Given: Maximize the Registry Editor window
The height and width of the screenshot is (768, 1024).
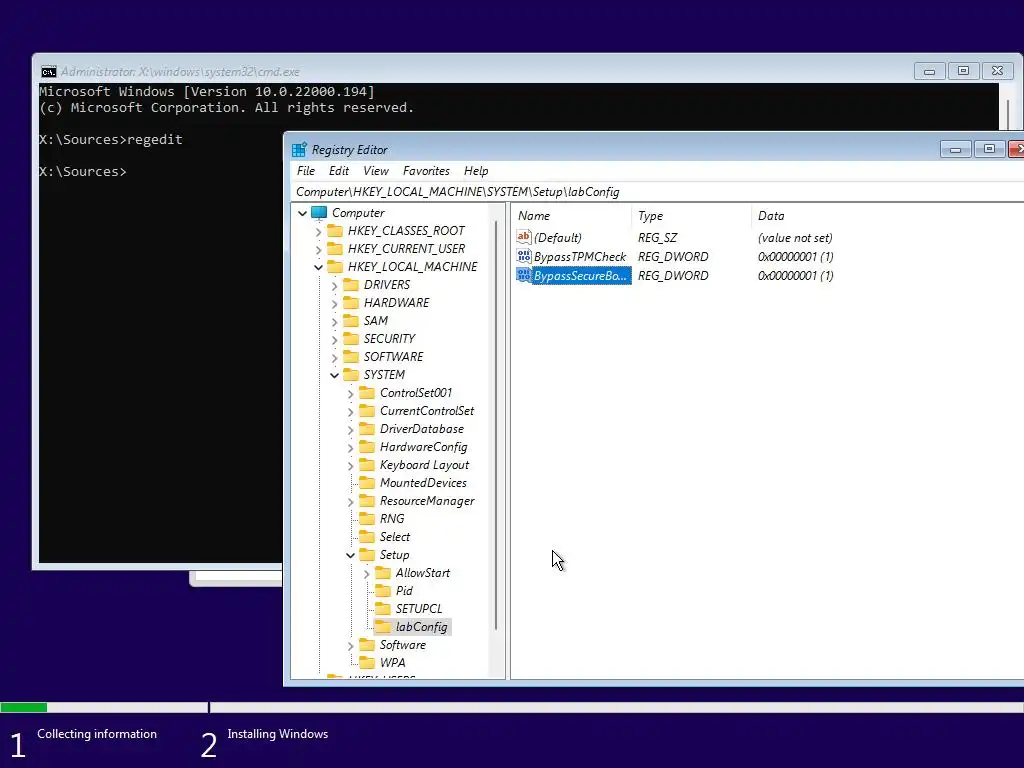Looking at the screenshot, I should pyautogui.click(x=989, y=150).
